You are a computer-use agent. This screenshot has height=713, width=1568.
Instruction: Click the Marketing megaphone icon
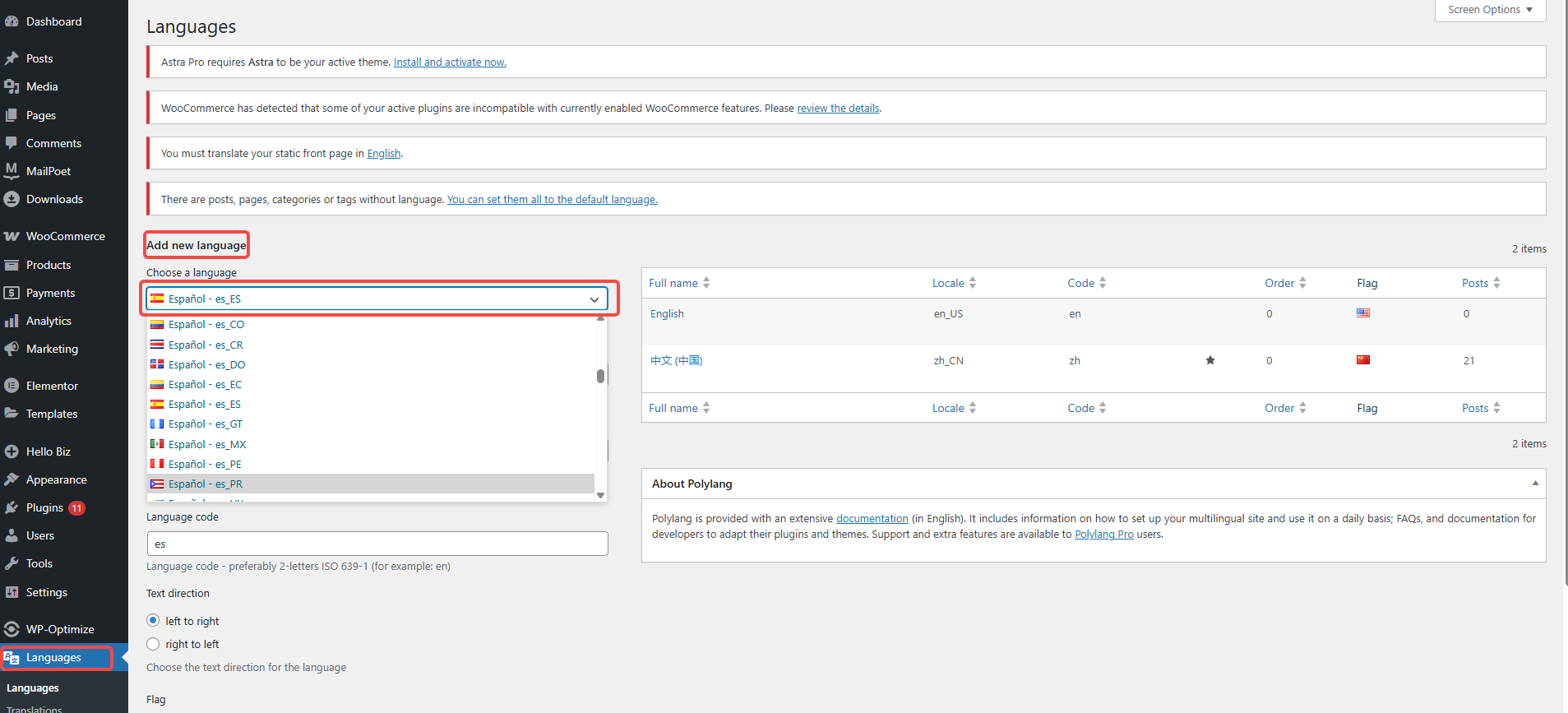[12, 349]
